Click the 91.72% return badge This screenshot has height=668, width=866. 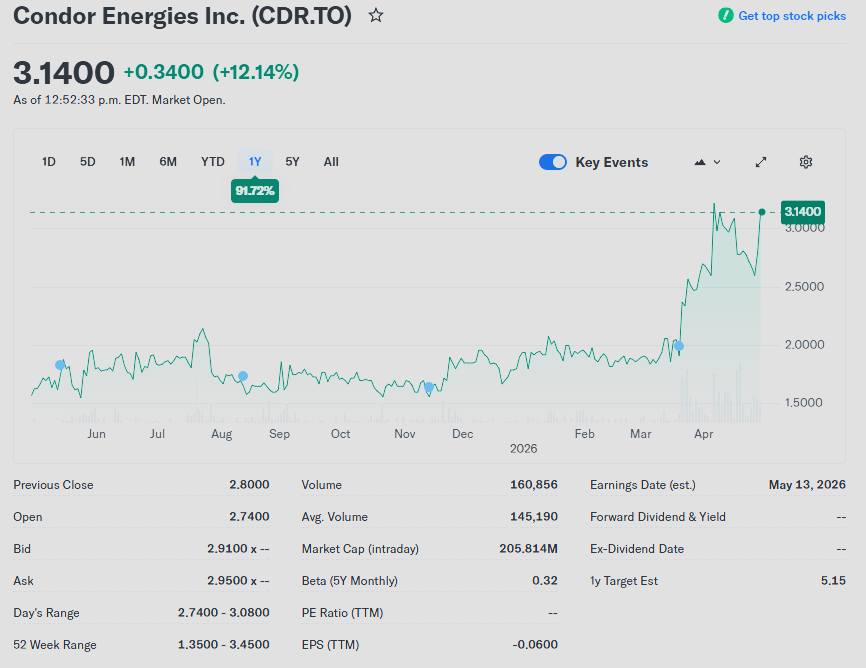click(255, 191)
